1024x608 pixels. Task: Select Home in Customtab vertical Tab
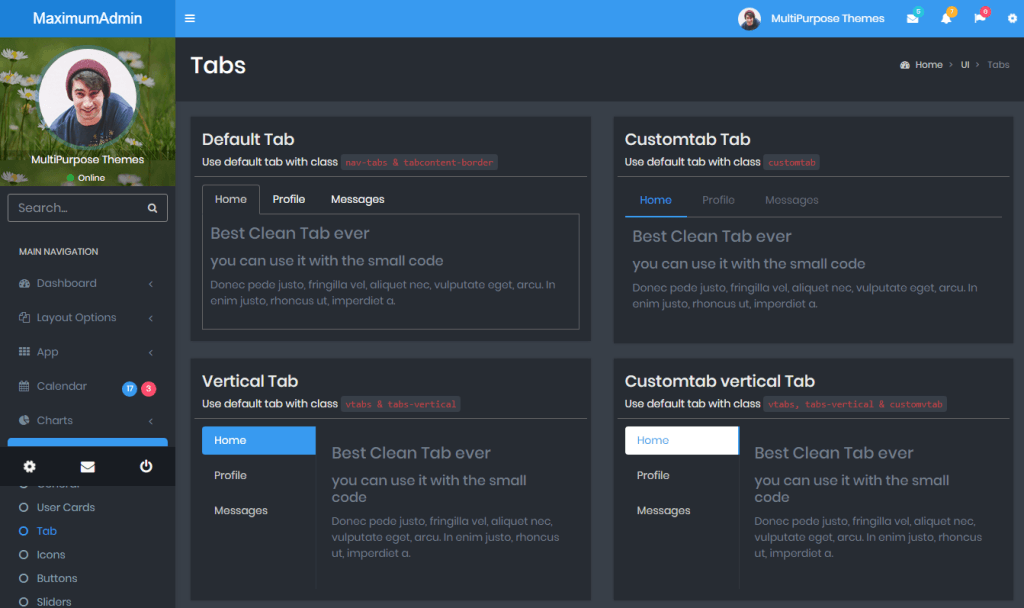[682, 440]
